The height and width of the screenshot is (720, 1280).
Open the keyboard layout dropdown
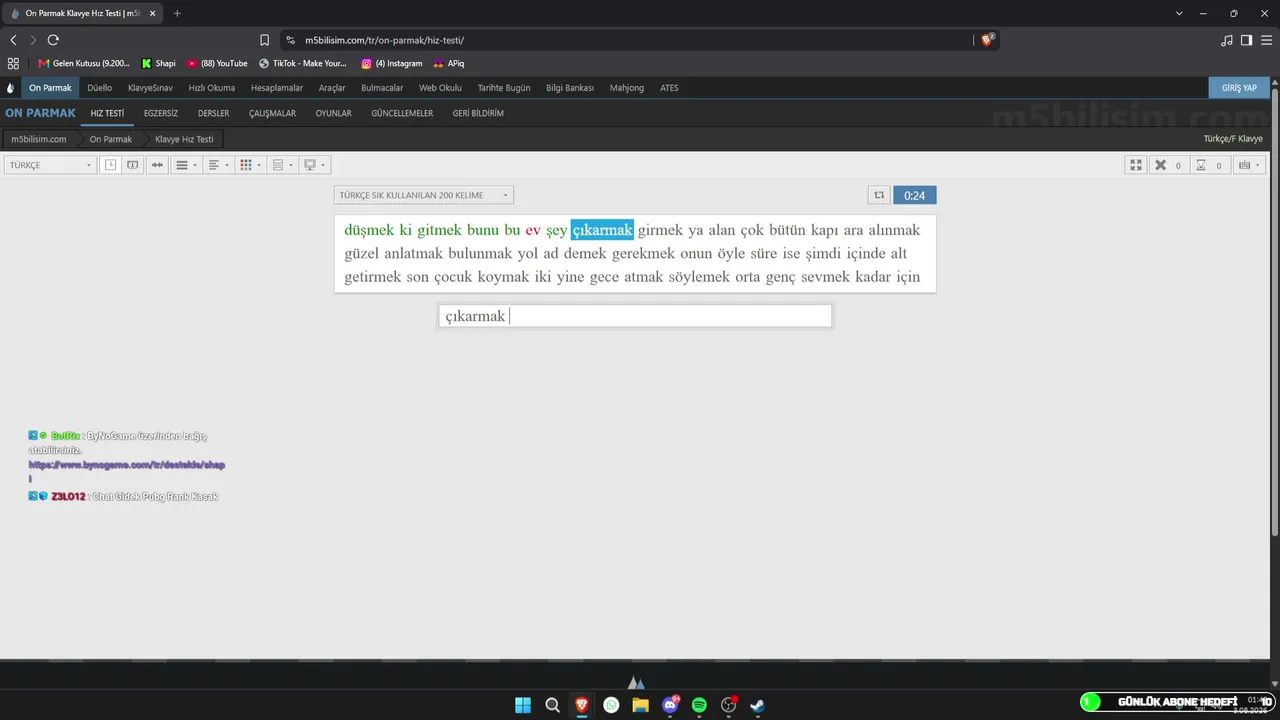(x=1249, y=165)
